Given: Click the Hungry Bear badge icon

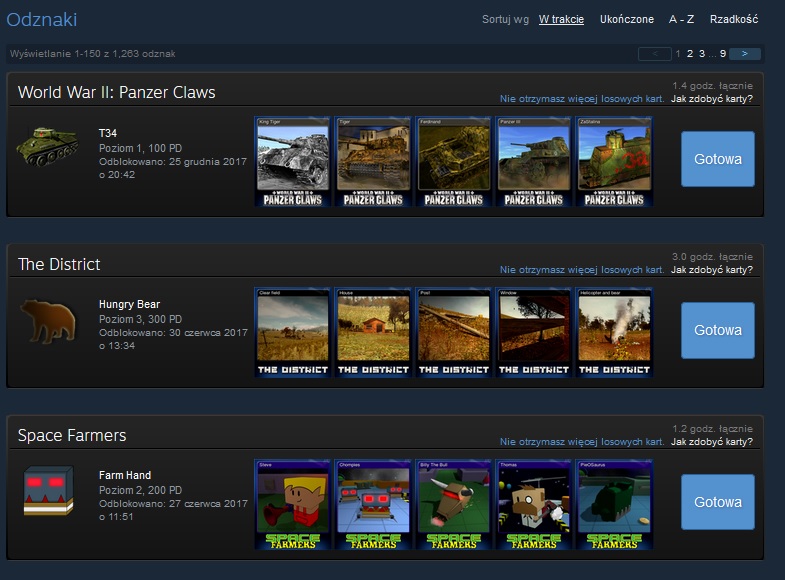Looking at the screenshot, I should 49,321.
